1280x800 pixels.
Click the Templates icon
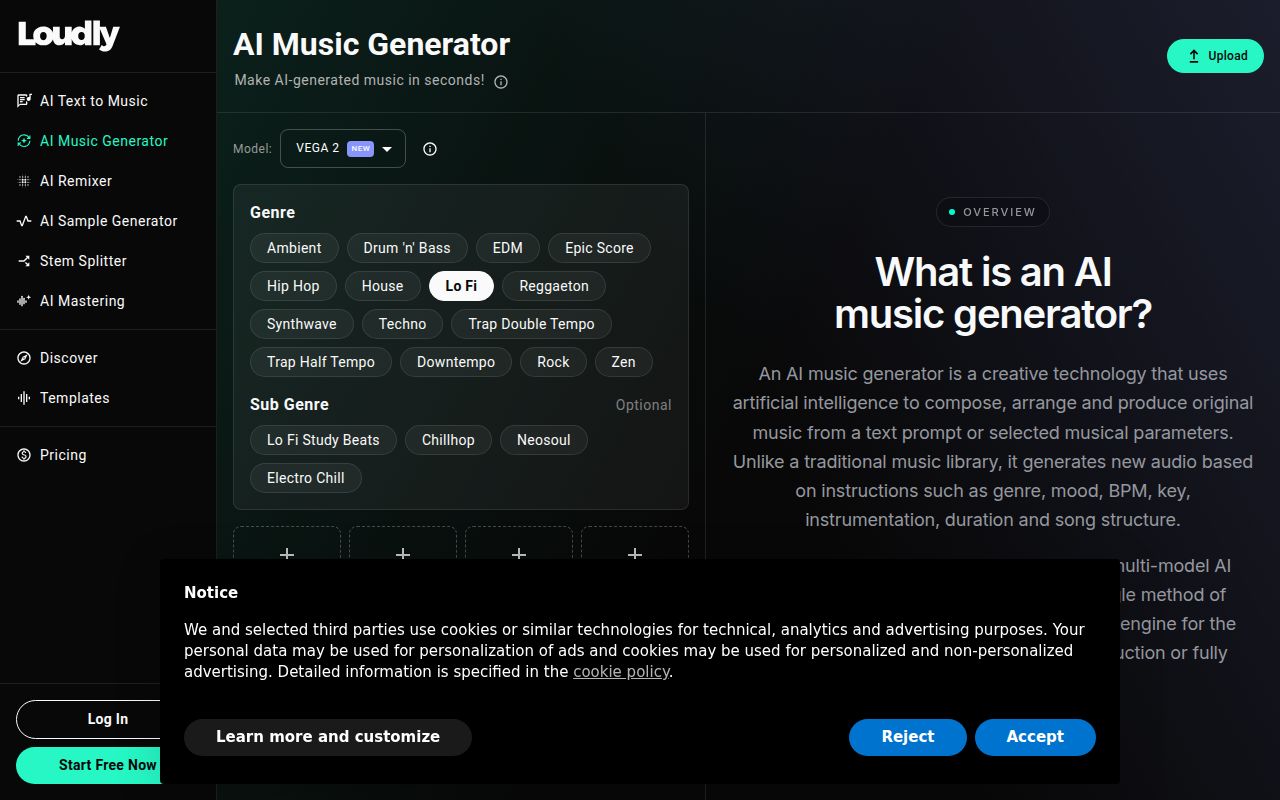24,398
